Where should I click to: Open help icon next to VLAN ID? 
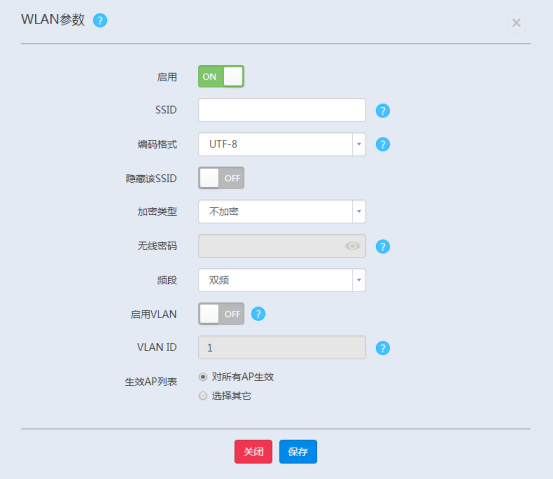383,348
